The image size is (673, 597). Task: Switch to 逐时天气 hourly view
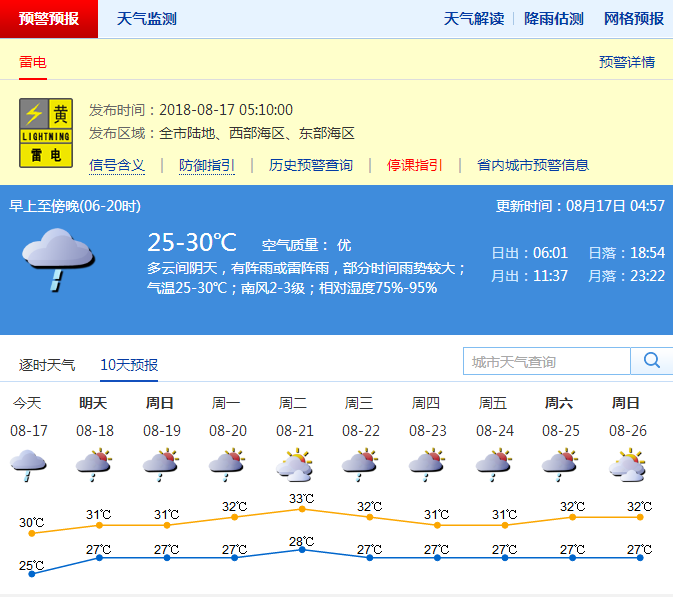pos(47,365)
